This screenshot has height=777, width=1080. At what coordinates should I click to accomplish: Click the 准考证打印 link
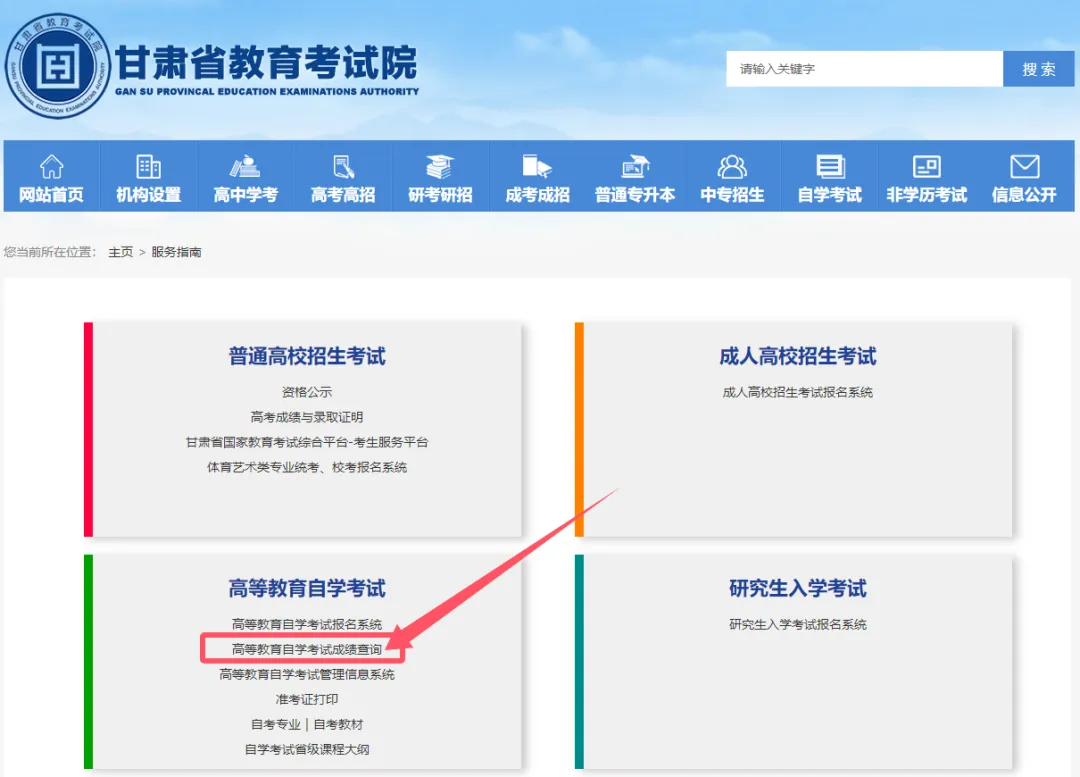307,700
